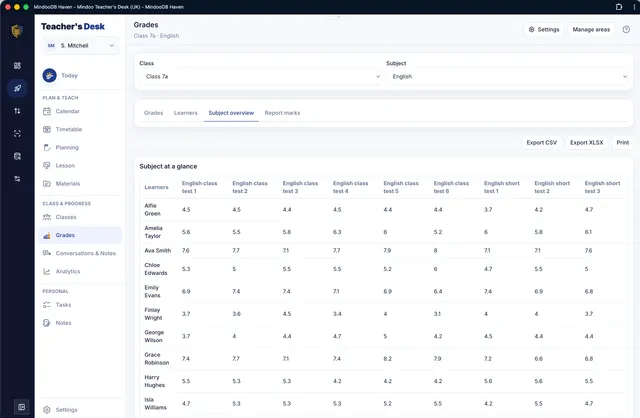Open the apps grid icon in dark rail
Image resolution: width=640 pixels, height=418 pixels.
[17, 66]
